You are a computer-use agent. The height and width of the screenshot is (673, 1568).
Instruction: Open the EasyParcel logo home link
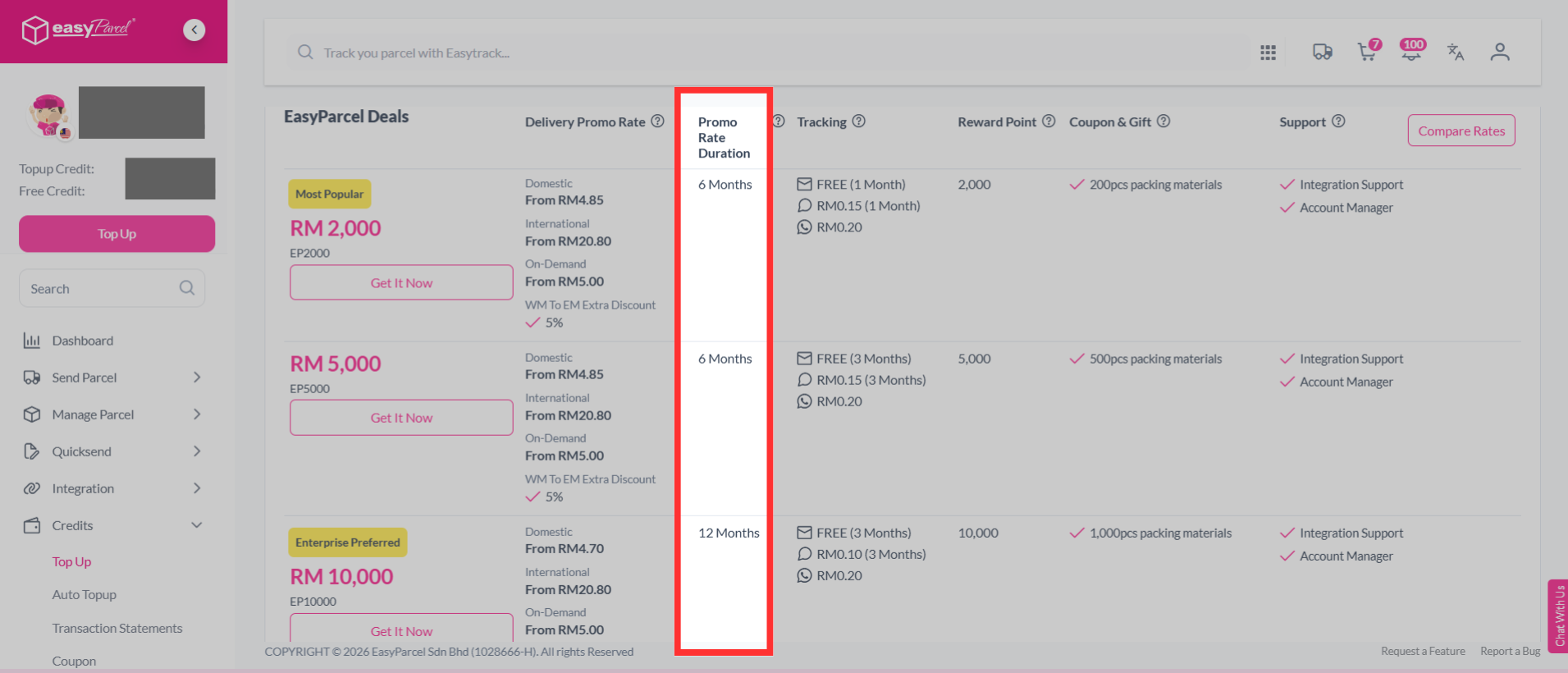point(78,30)
